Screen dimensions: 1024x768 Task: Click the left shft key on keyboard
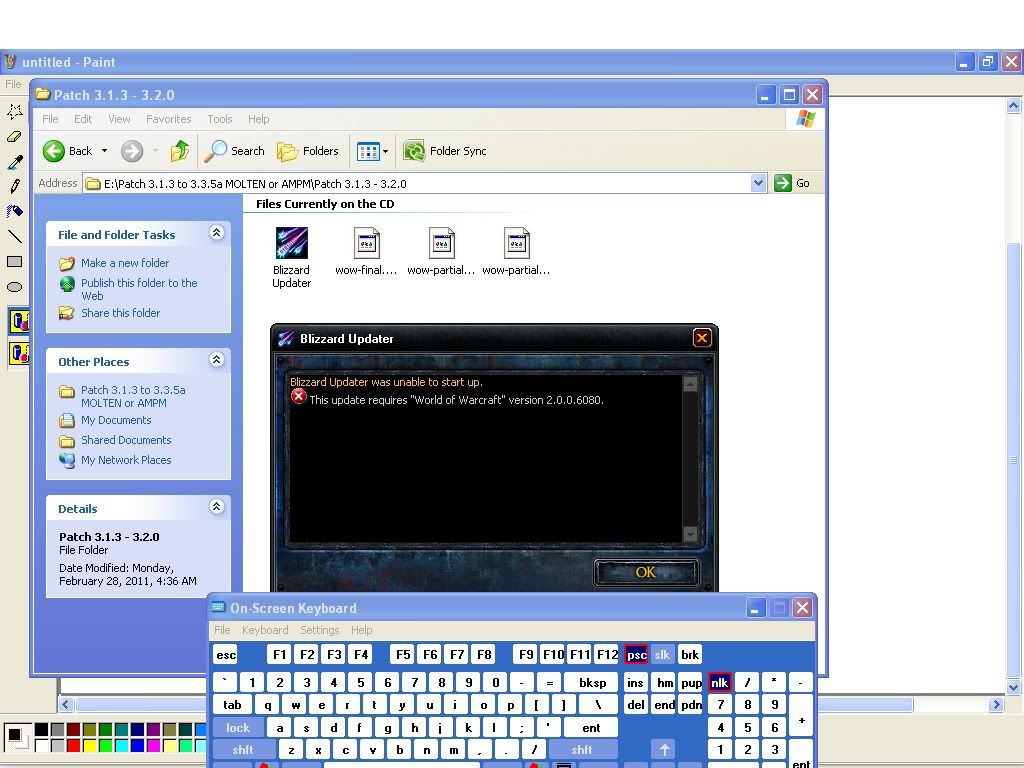(x=243, y=750)
